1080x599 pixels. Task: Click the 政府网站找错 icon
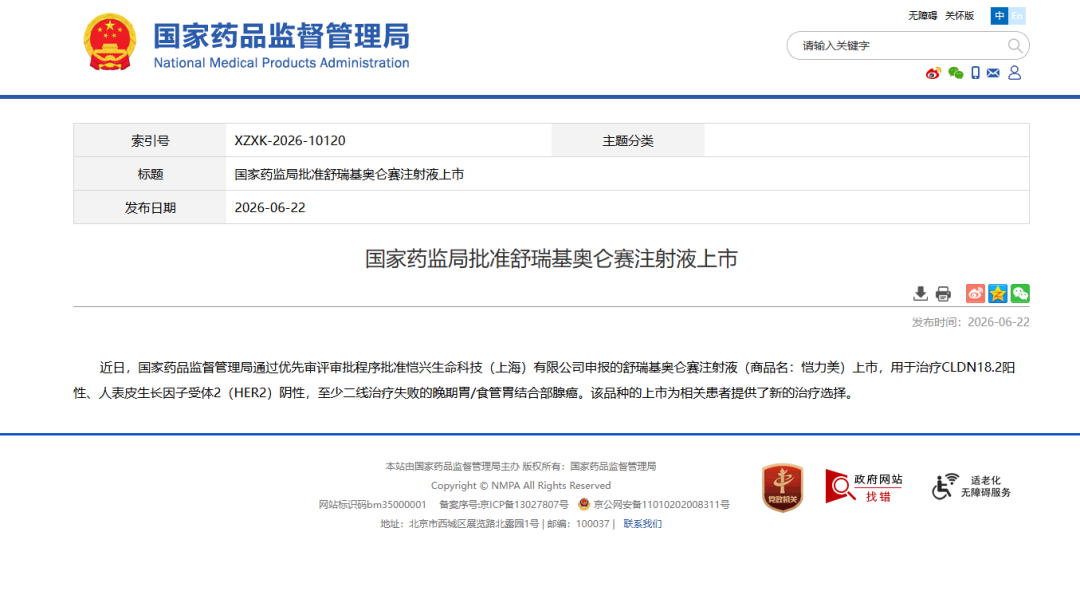[x=864, y=487]
